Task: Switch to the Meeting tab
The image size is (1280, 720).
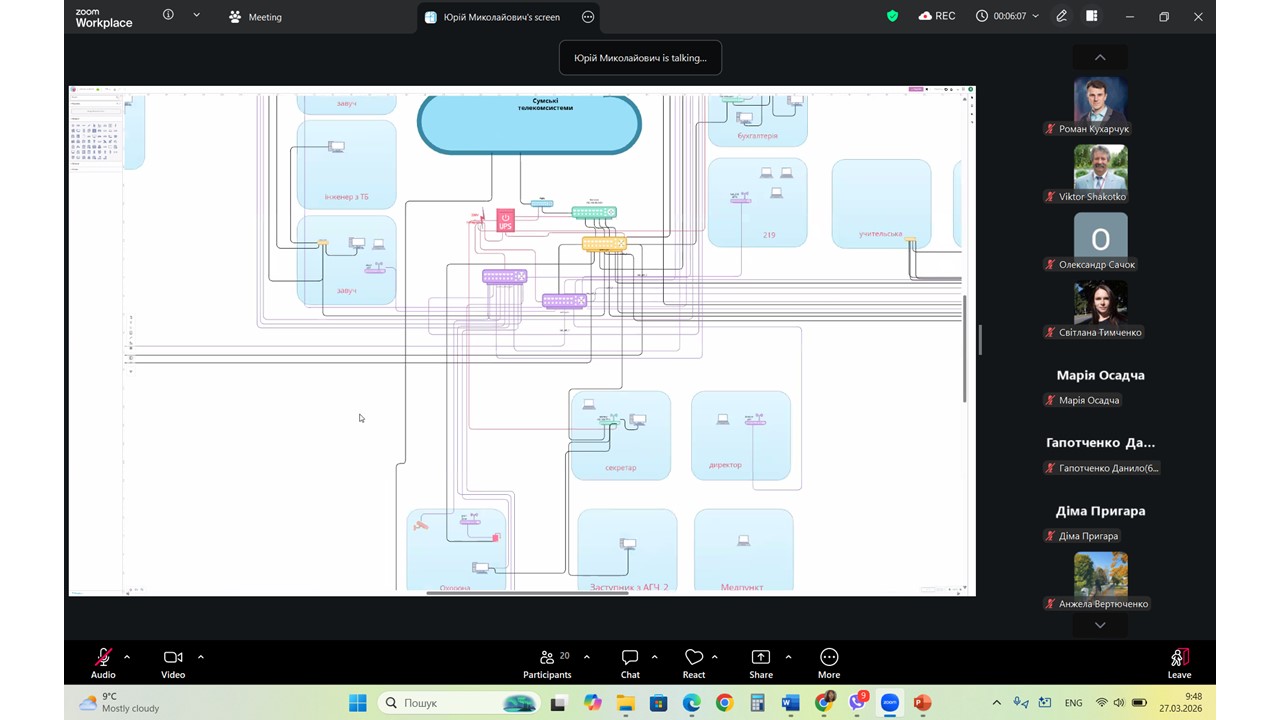Action: pyautogui.click(x=256, y=17)
